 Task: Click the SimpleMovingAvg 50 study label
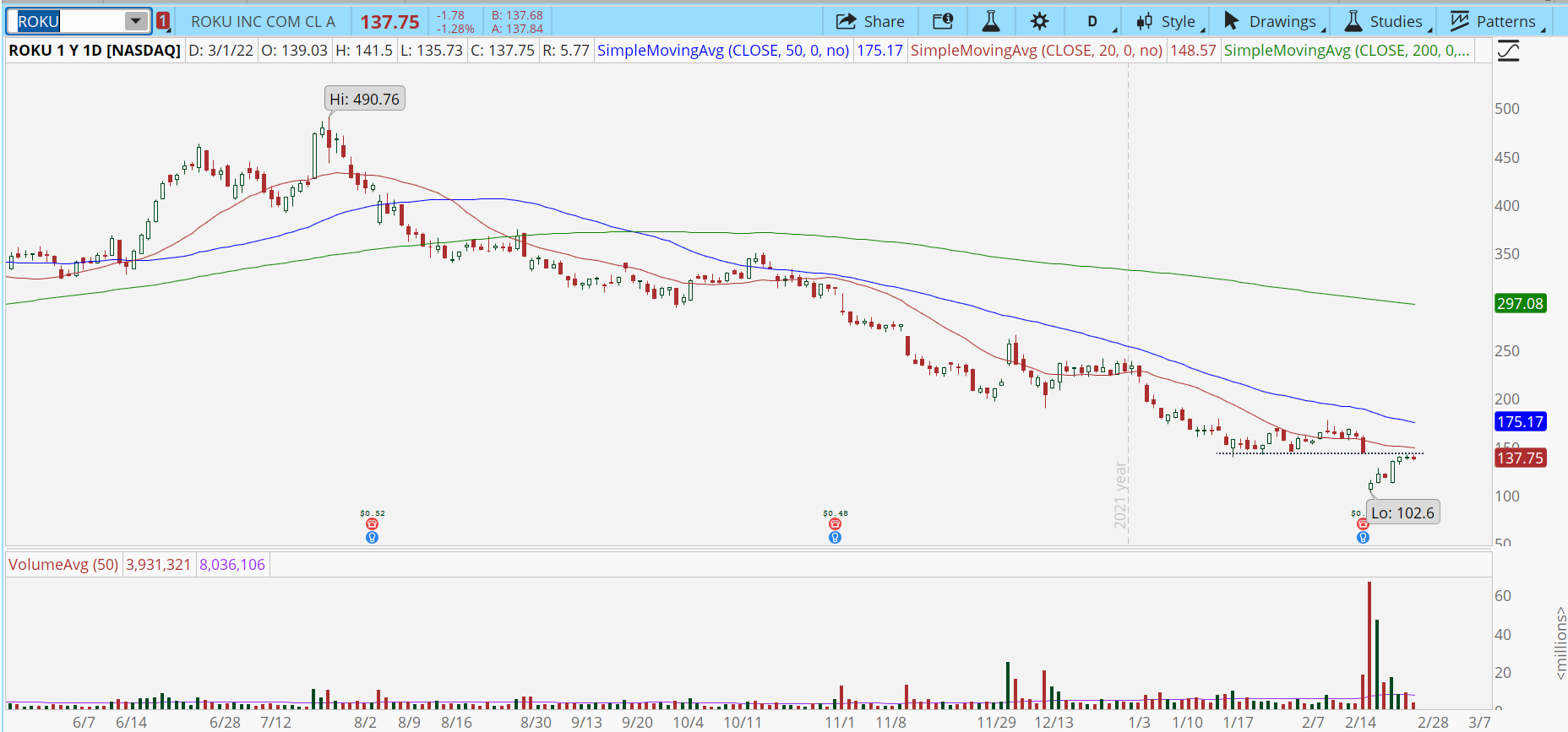(723, 51)
